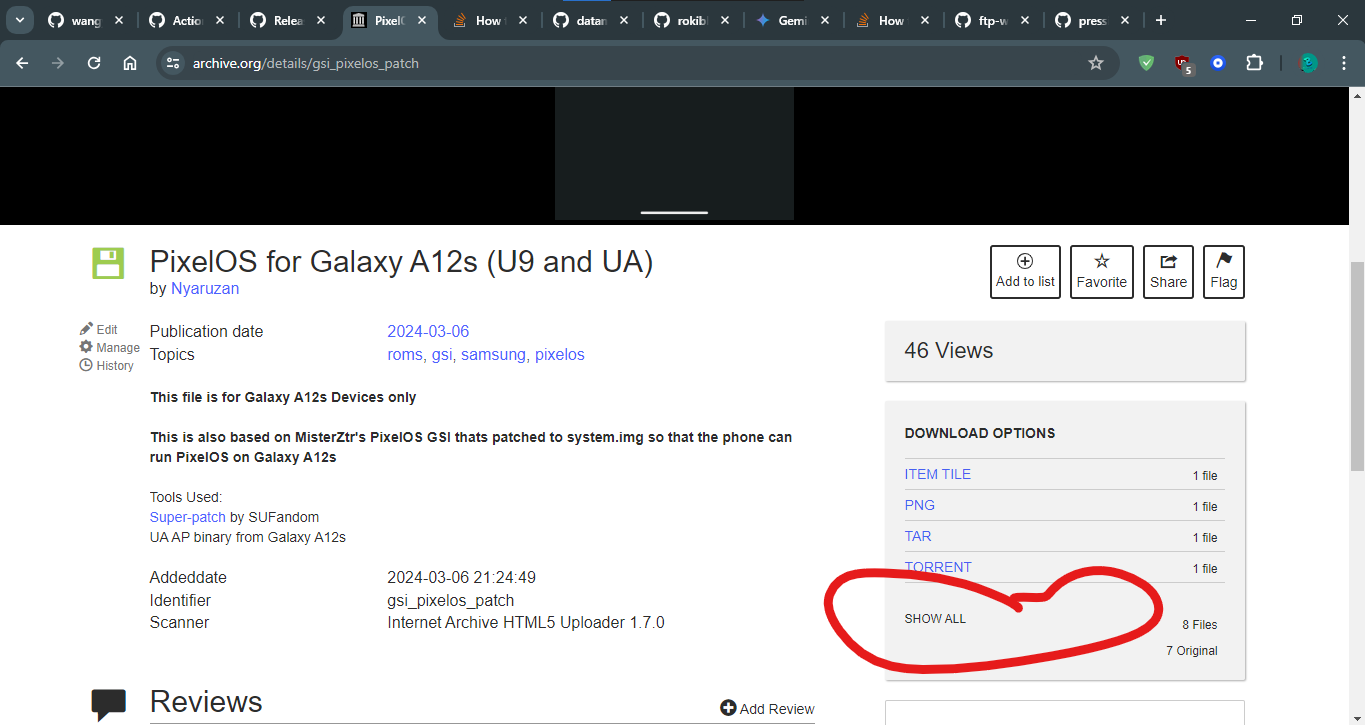Viewport: 1365px width, 725px height.
Task: Click the Add Review link
Action: coord(767,708)
